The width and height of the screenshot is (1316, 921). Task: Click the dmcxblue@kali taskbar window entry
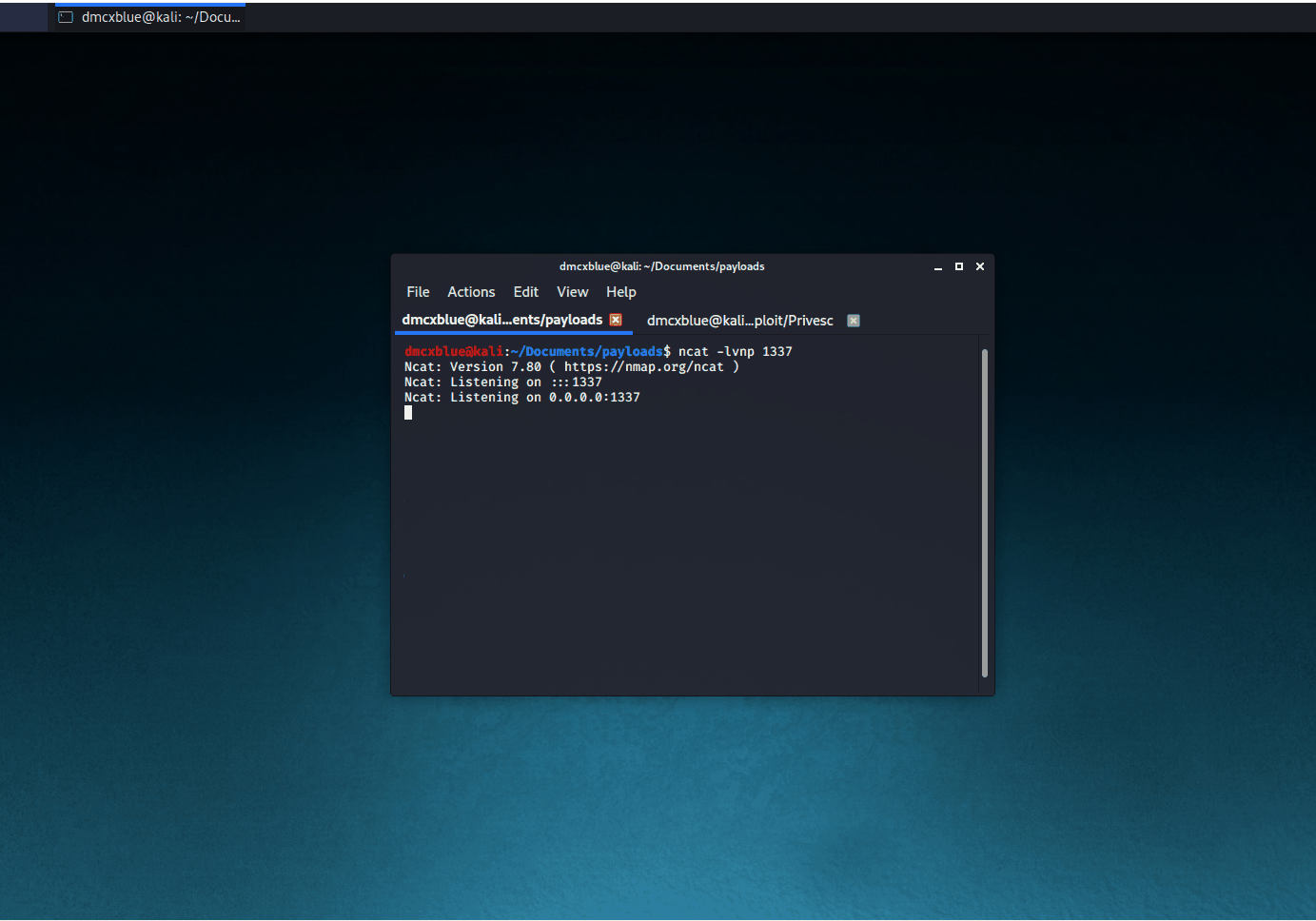[150, 17]
